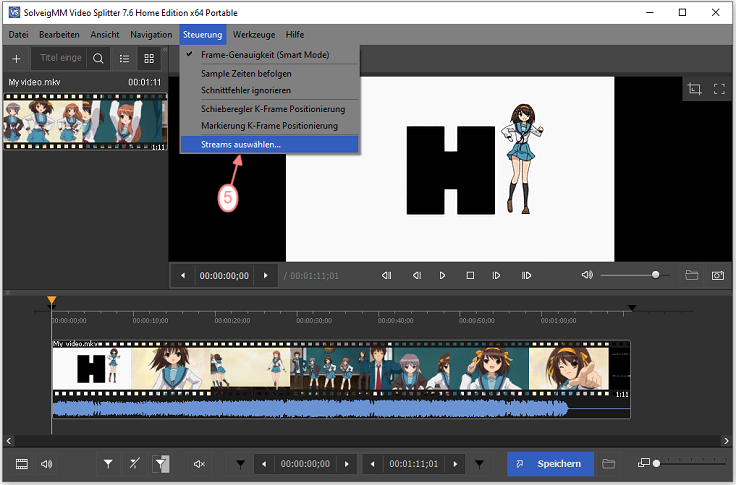Screen dimensions: 736x485
Task: Toggle Frame-Genauigkeit (Smart Mode) option
Action: click(269, 55)
